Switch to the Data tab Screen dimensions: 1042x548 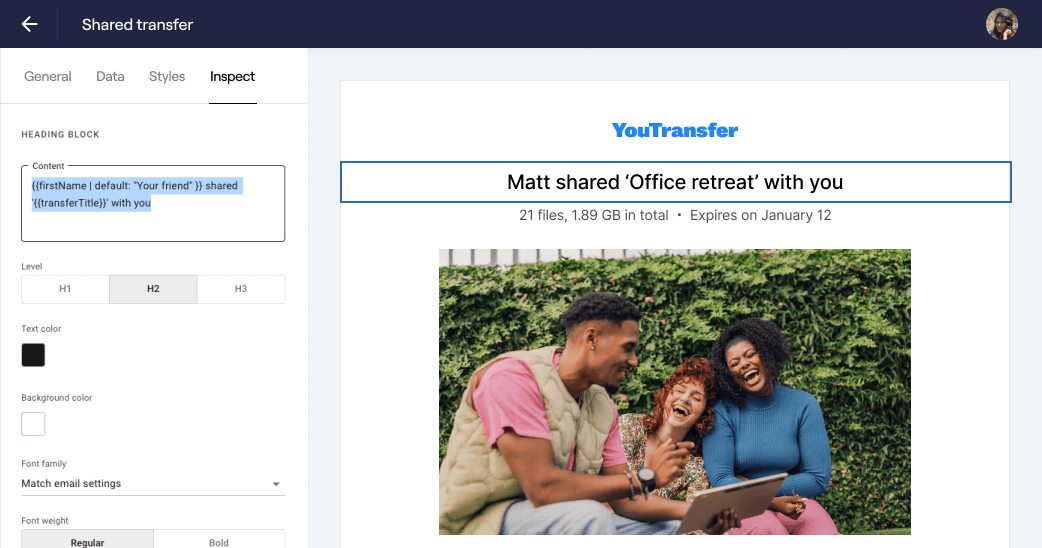110,76
